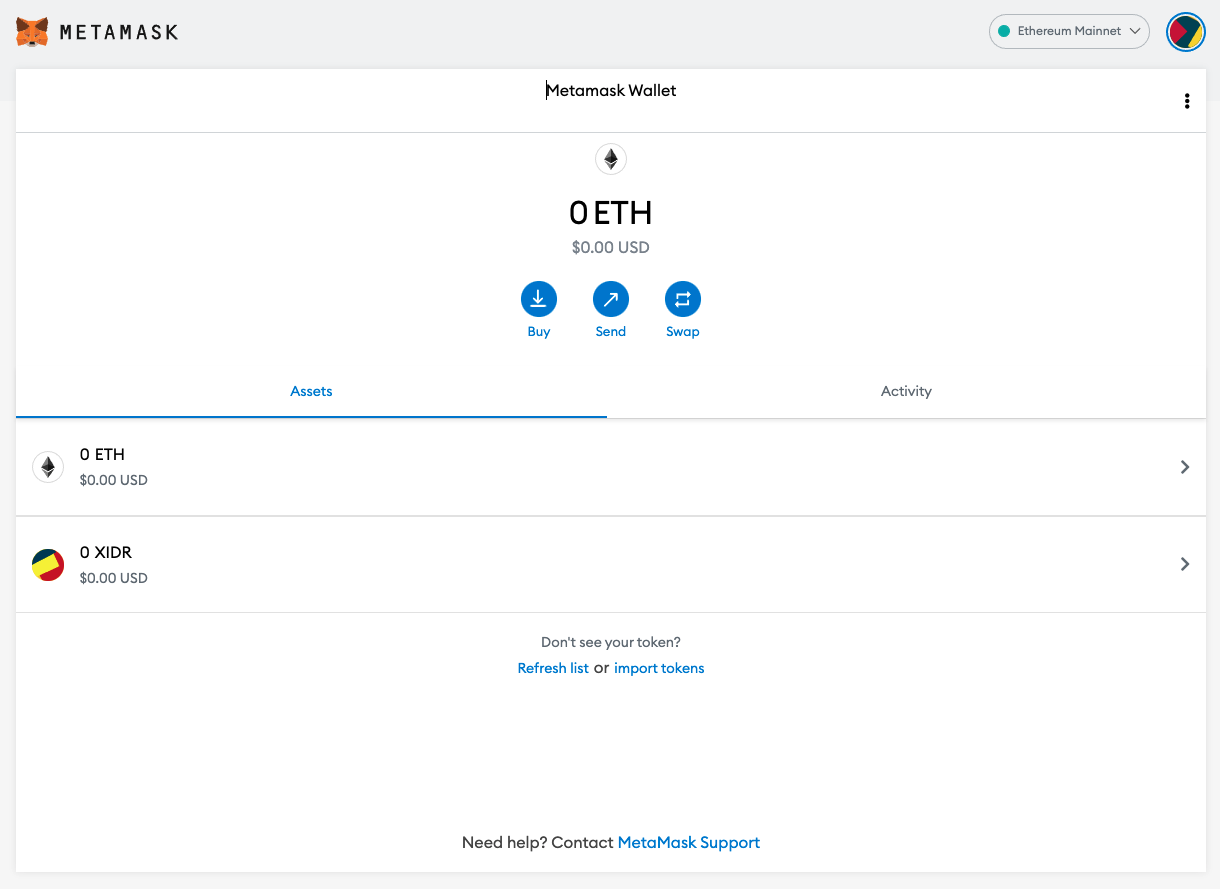
Task: Switch to the Assets tab
Action: (311, 391)
